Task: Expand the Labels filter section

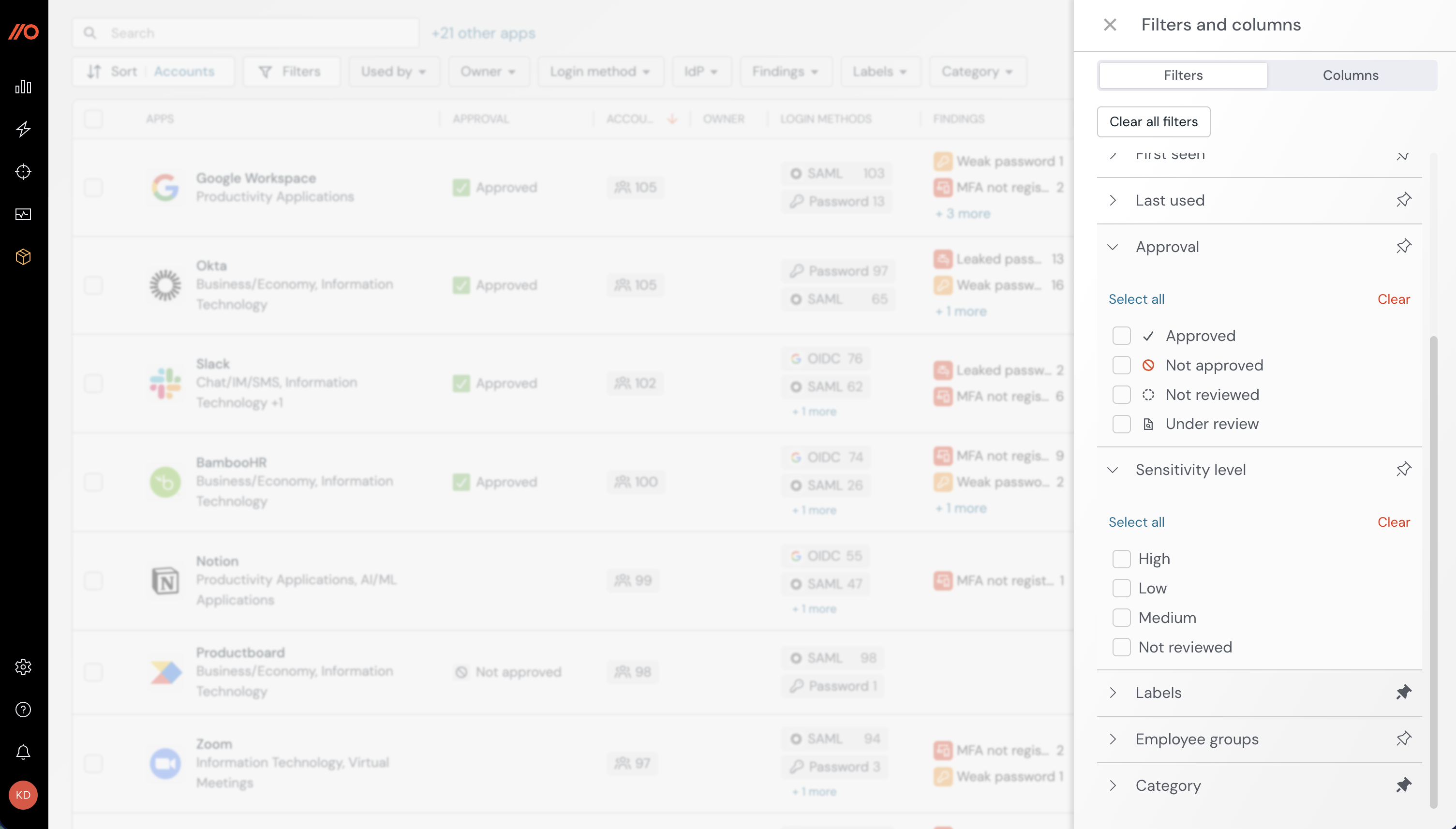Action: tap(1113, 692)
